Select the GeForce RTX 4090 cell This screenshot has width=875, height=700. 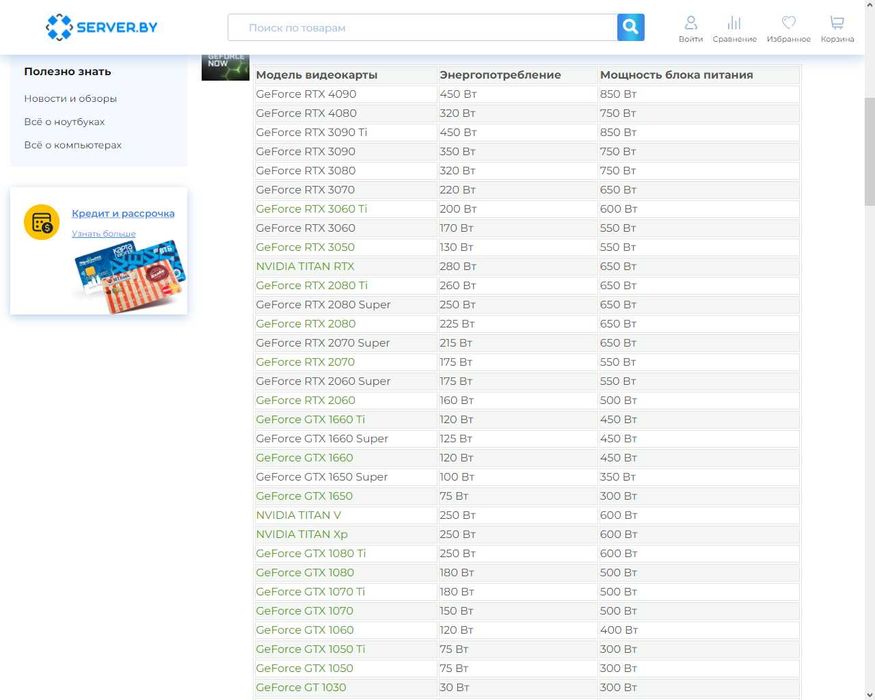tap(345, 94)
